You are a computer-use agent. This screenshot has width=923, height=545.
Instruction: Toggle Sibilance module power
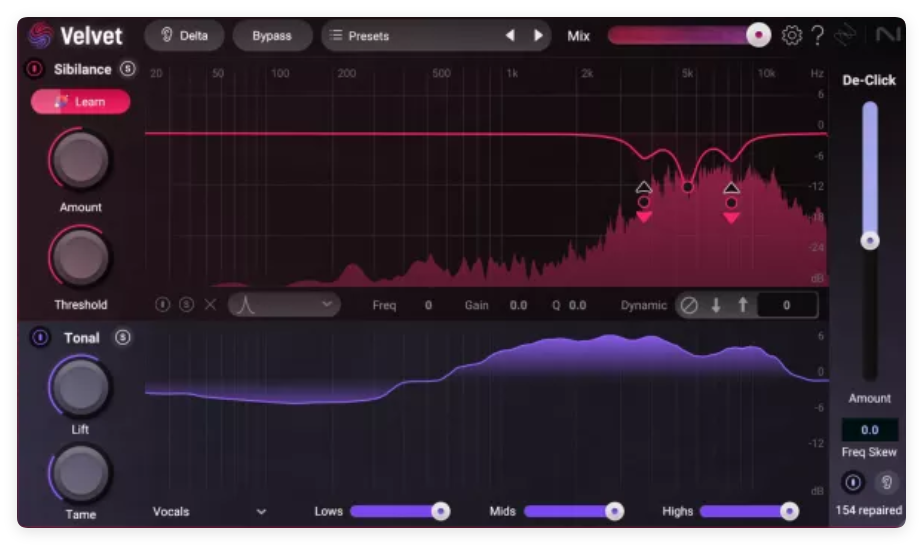[x=35, y=69]
